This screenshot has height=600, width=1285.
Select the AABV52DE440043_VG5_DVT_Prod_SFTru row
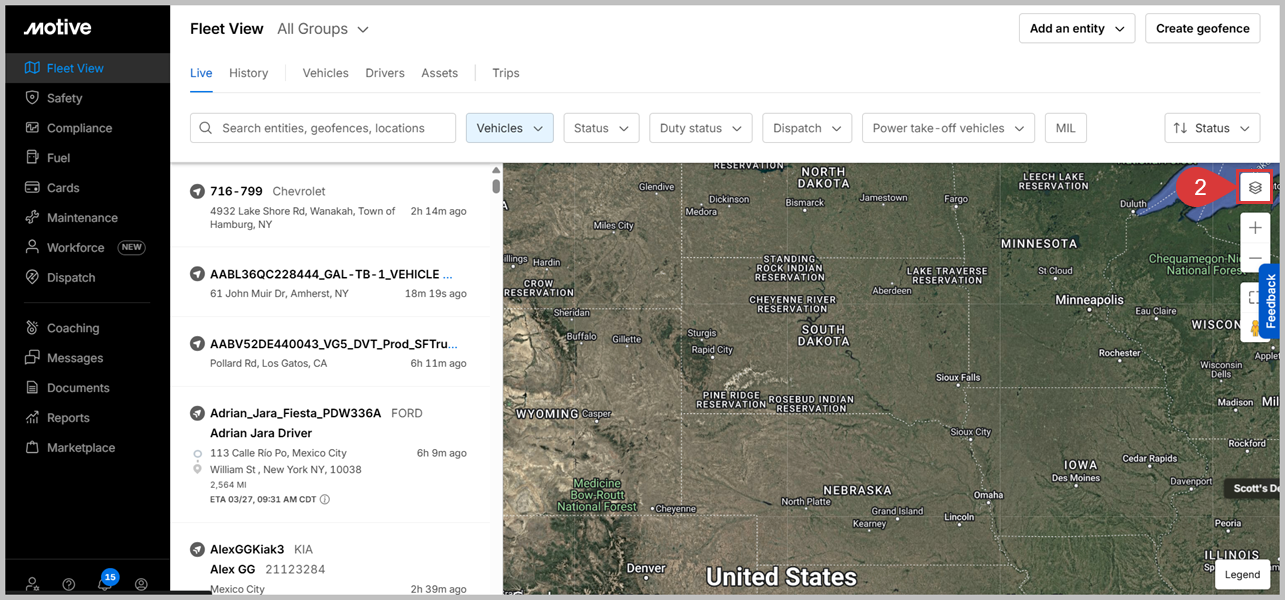(x=330, y=352)
